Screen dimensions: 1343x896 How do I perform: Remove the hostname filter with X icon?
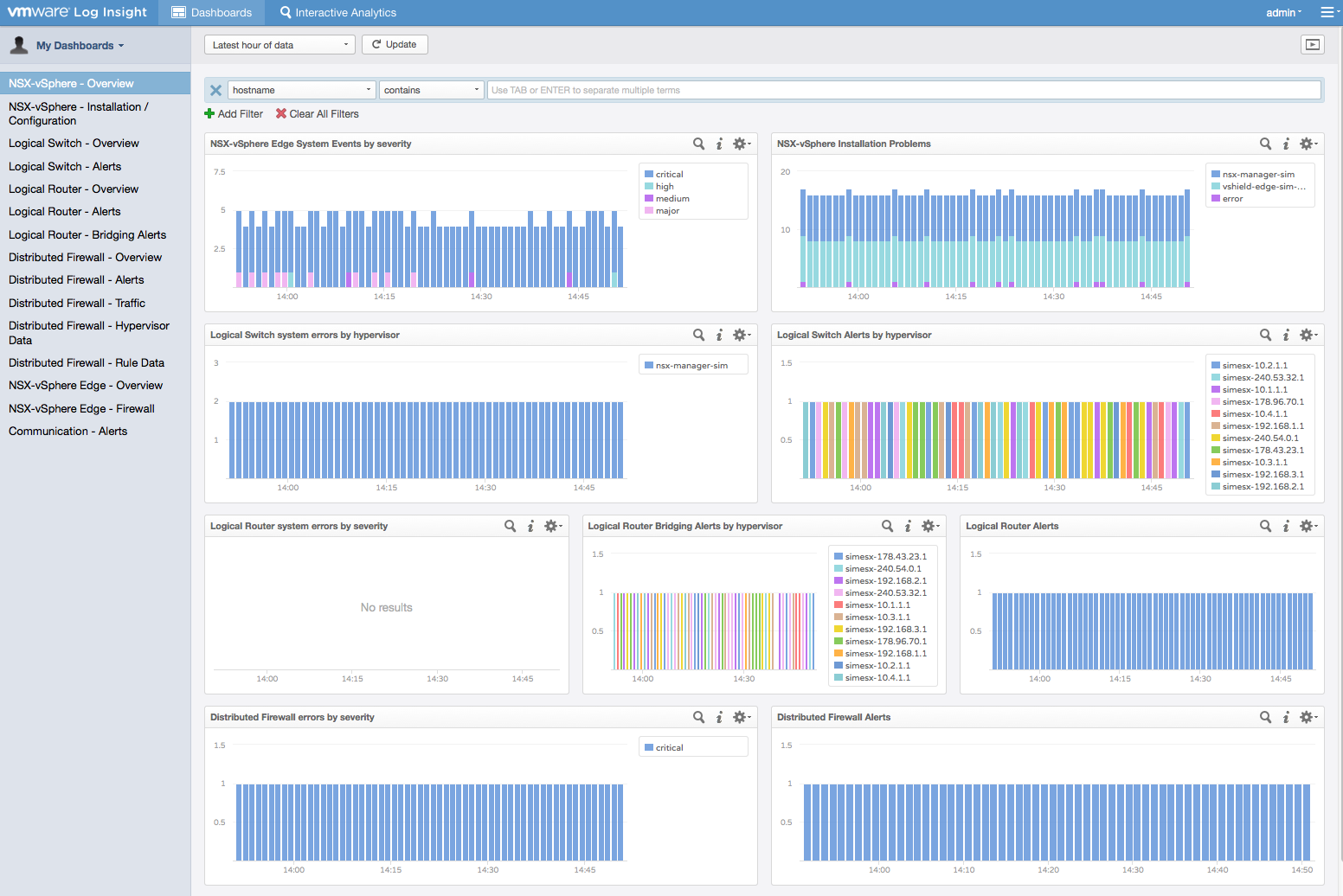point(215,90)
